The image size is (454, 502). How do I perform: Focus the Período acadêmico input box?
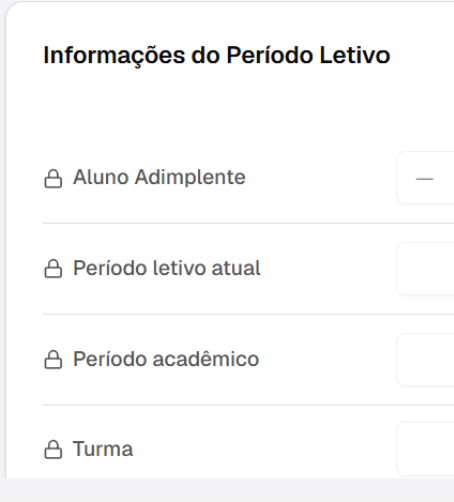[425, 359]
